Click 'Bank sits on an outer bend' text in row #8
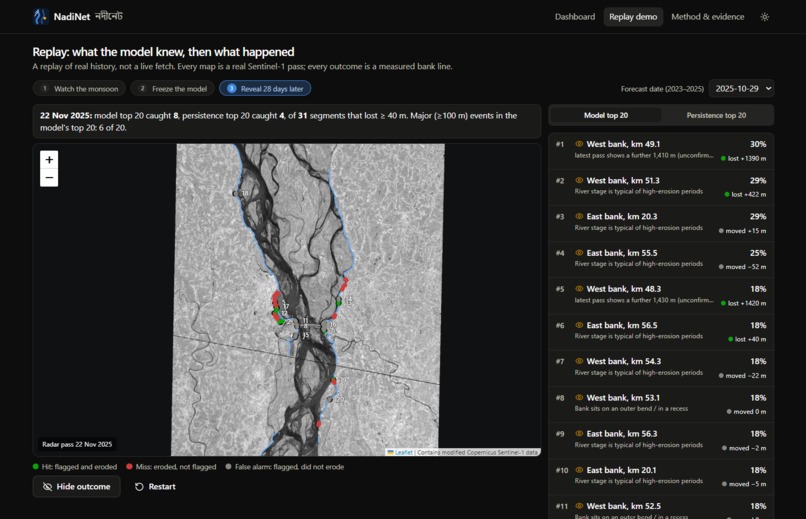This screenshot has width=806, height=519. 631,409
